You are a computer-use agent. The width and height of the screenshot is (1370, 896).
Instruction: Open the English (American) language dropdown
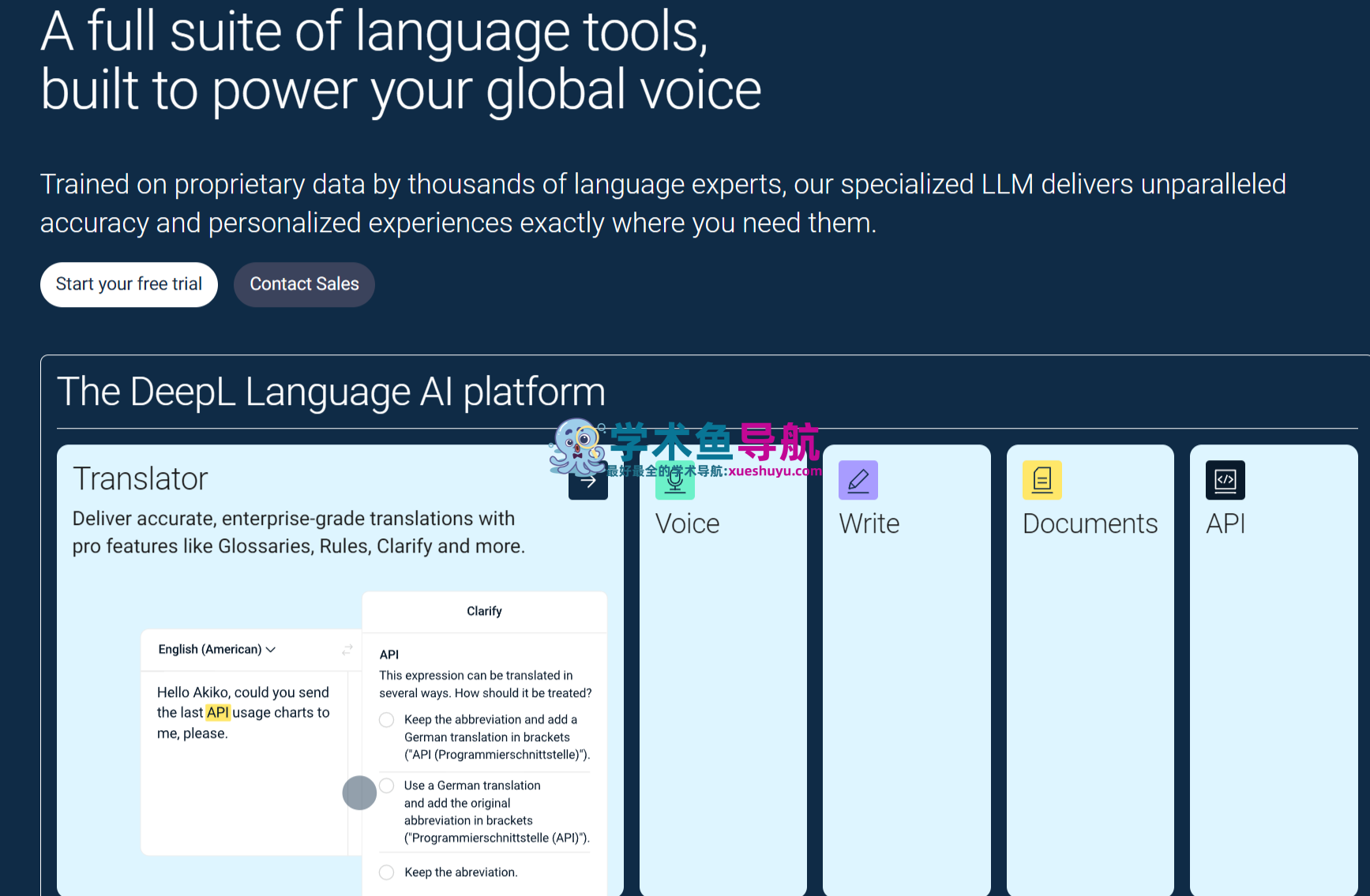(x=216, y=650)
